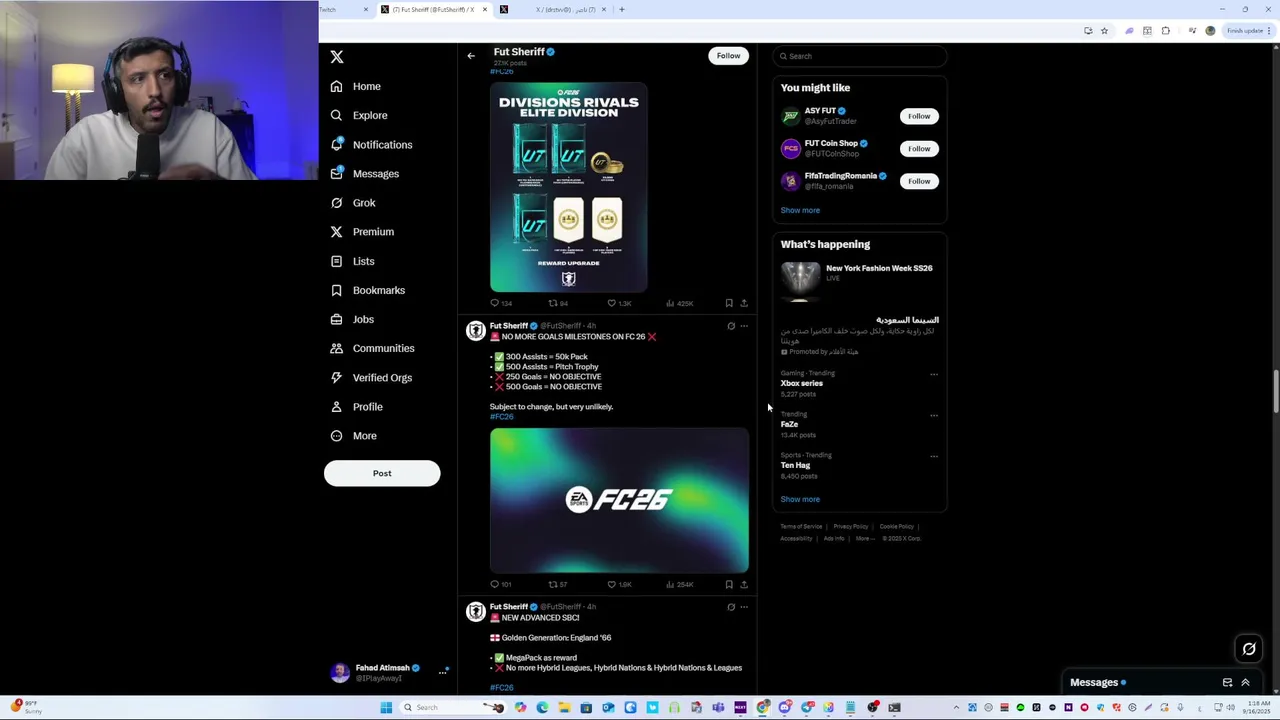
Task: Follow Fut Sheriff from the header
Action: (728, 56)
